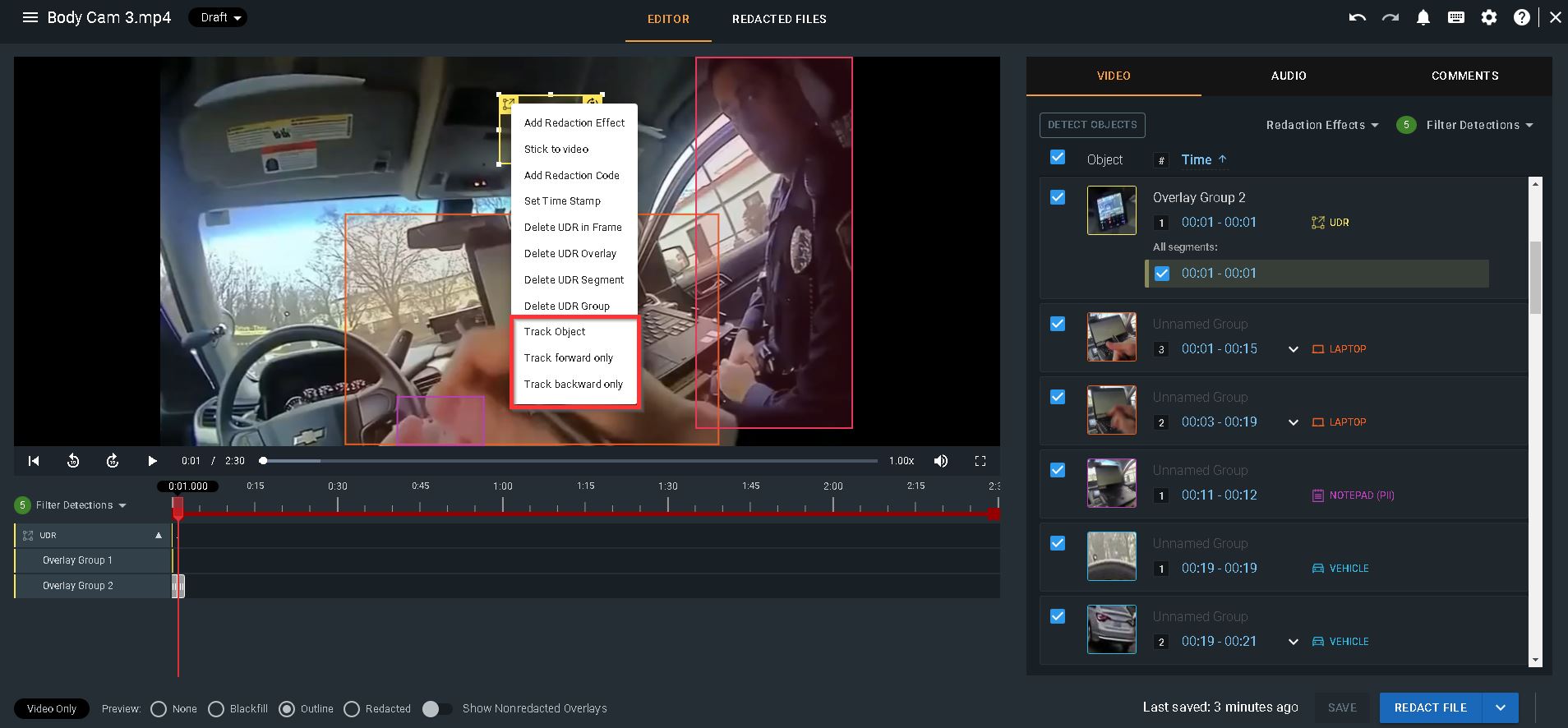
Task: Choose Track forward only menu item
Action: coord(569,358)
